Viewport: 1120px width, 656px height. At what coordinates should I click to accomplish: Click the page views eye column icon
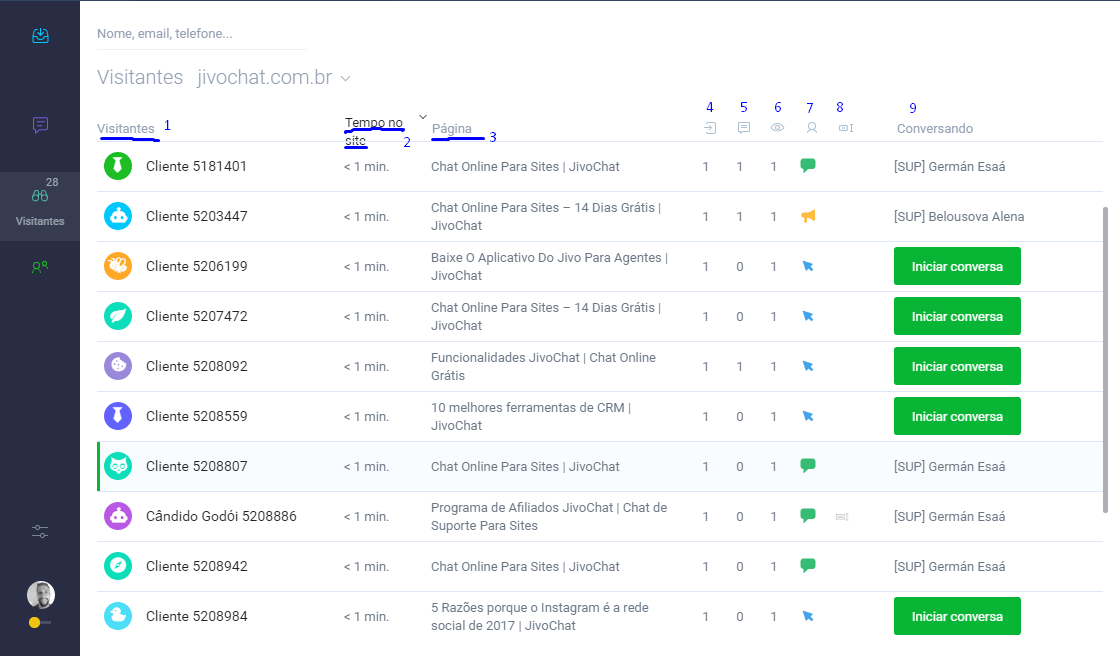[777, 128]
